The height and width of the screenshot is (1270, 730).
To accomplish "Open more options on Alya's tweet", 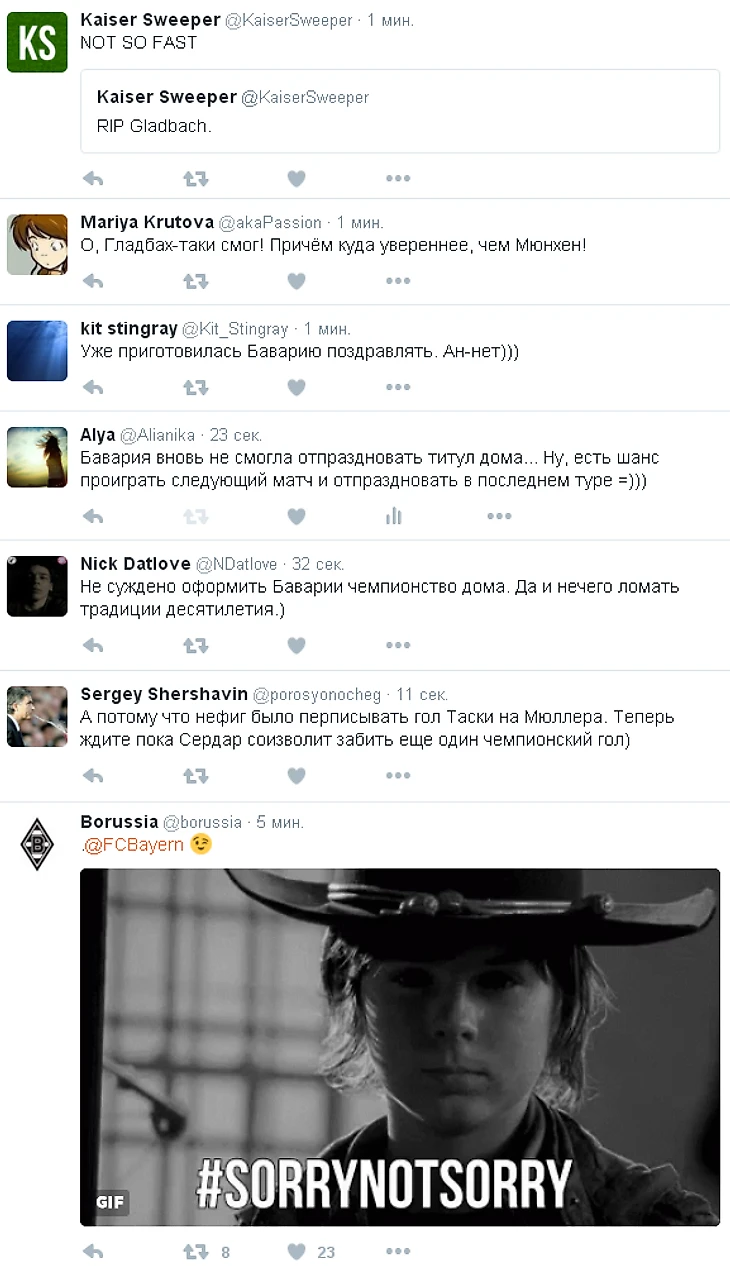I will 499,516.
